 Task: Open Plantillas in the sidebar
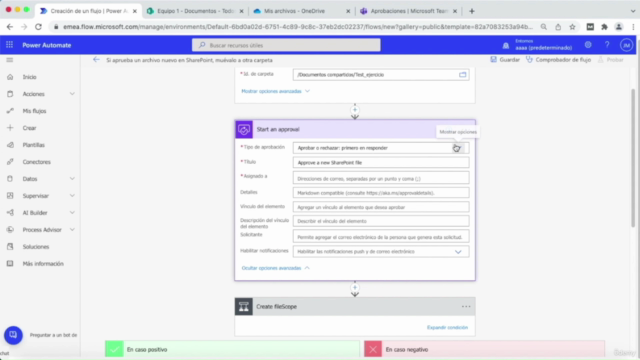click(x=33, y=145)
